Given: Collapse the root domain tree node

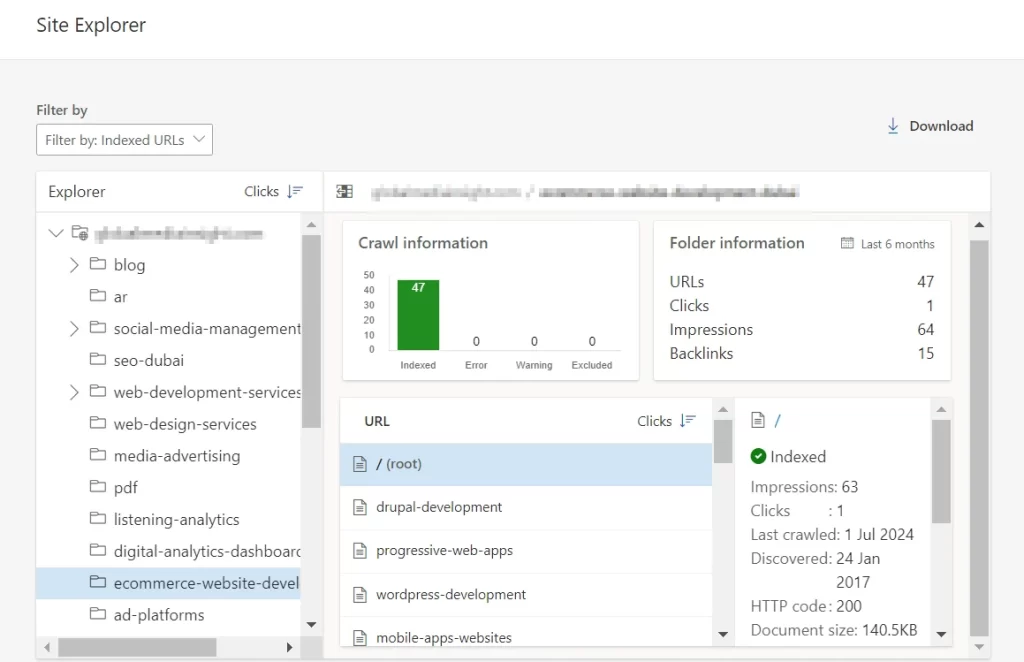Looking at the screenshot, I should pos(55,233).
